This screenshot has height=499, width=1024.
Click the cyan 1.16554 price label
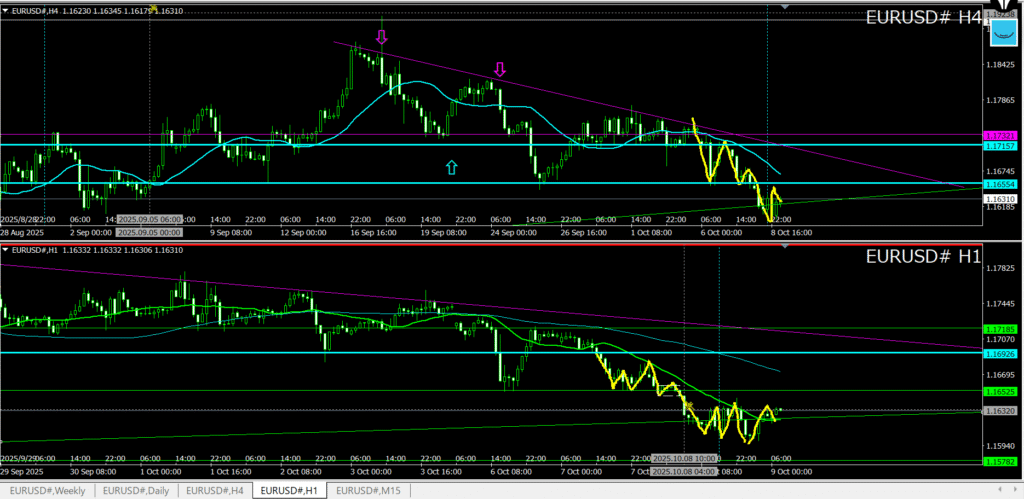click(x=1001, y=184)
